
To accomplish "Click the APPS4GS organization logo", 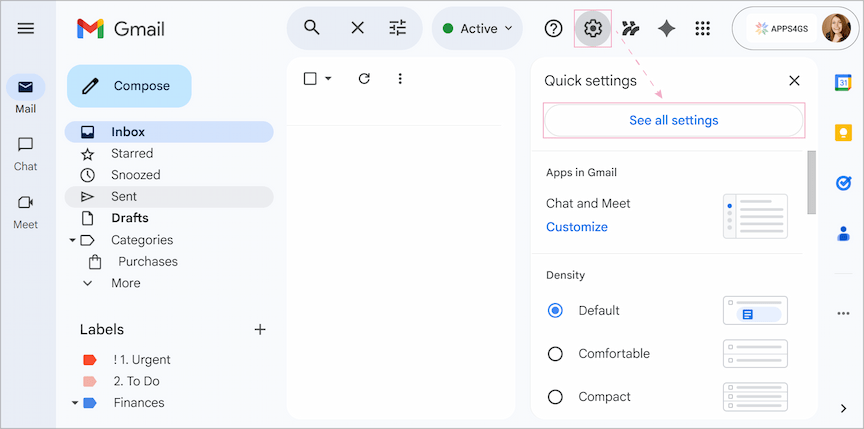I will click(782, 29).
